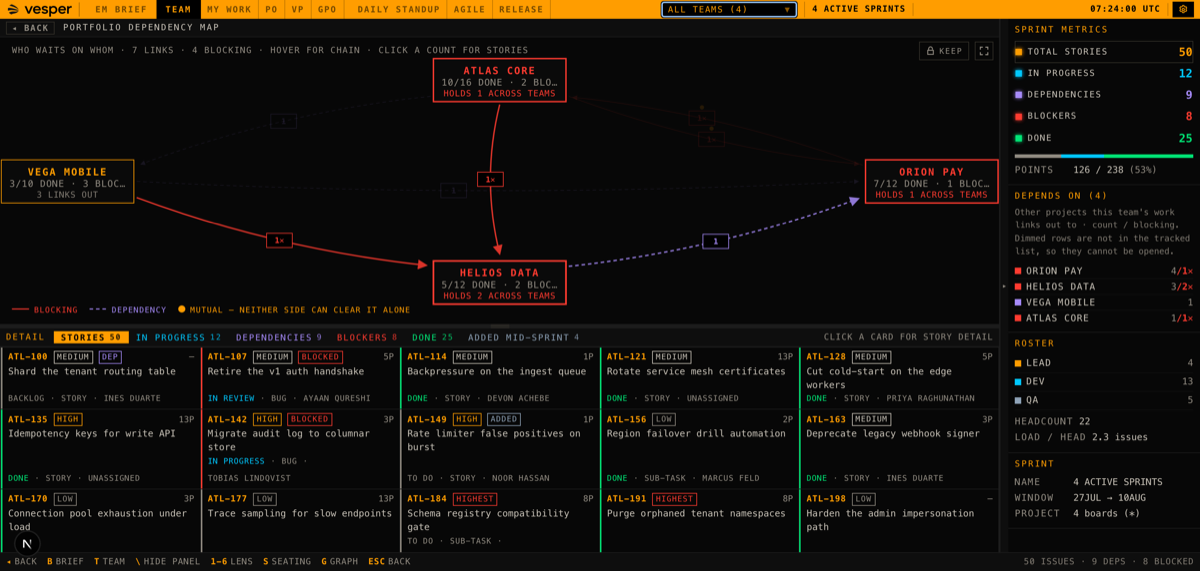This screenshot has width=1200, height=571.
Task: Click the IN PROGRESS metric row
Action: [1103, 73]
